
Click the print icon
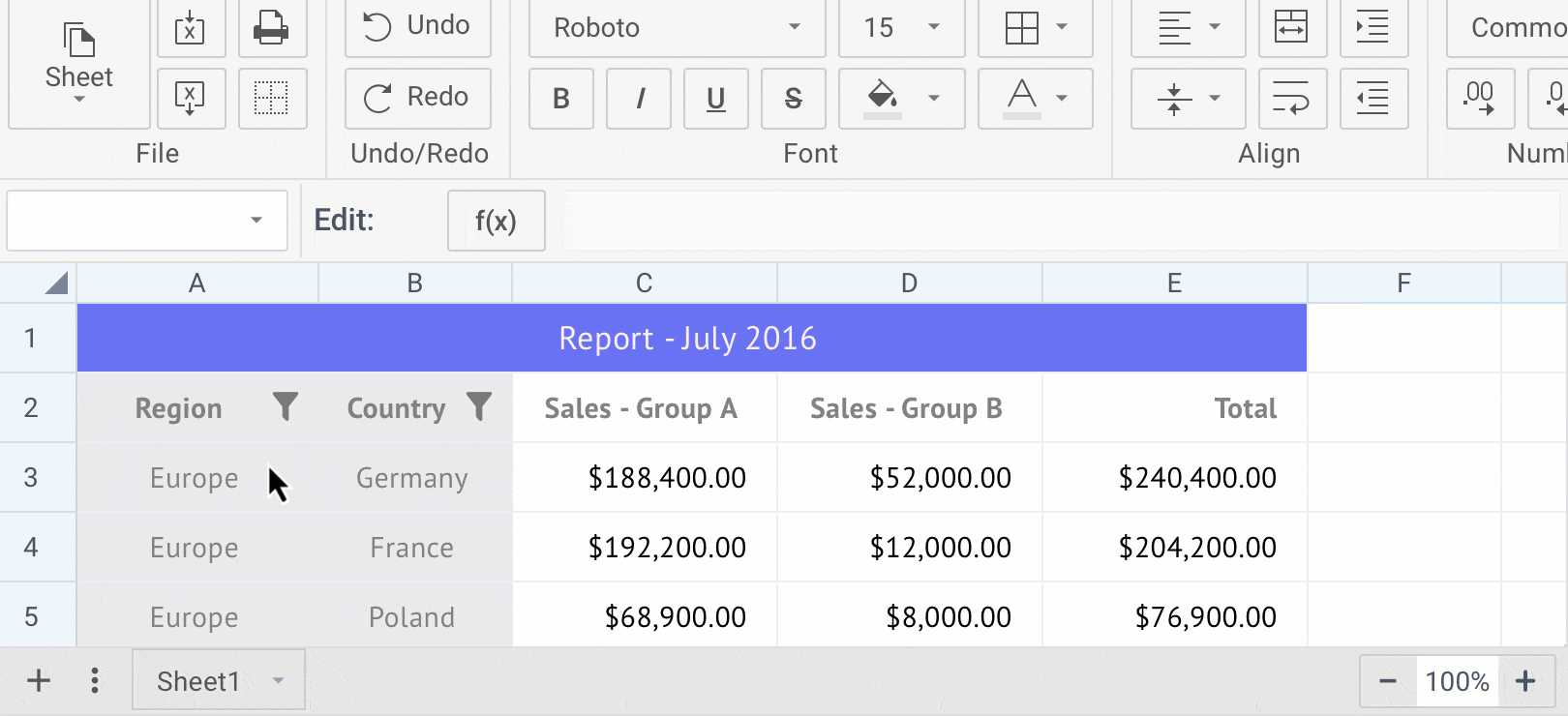click(270, 28)
